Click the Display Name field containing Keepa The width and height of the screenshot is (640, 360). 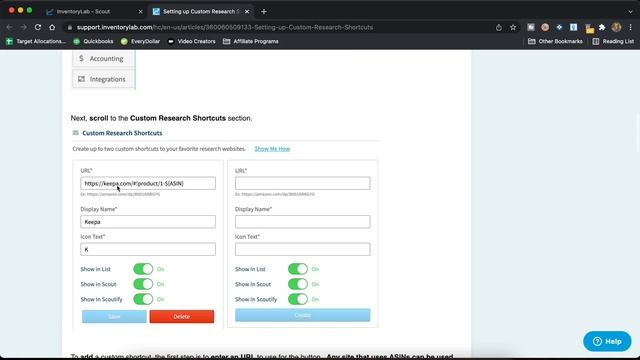pyautogui.click(x=148, y=222)
